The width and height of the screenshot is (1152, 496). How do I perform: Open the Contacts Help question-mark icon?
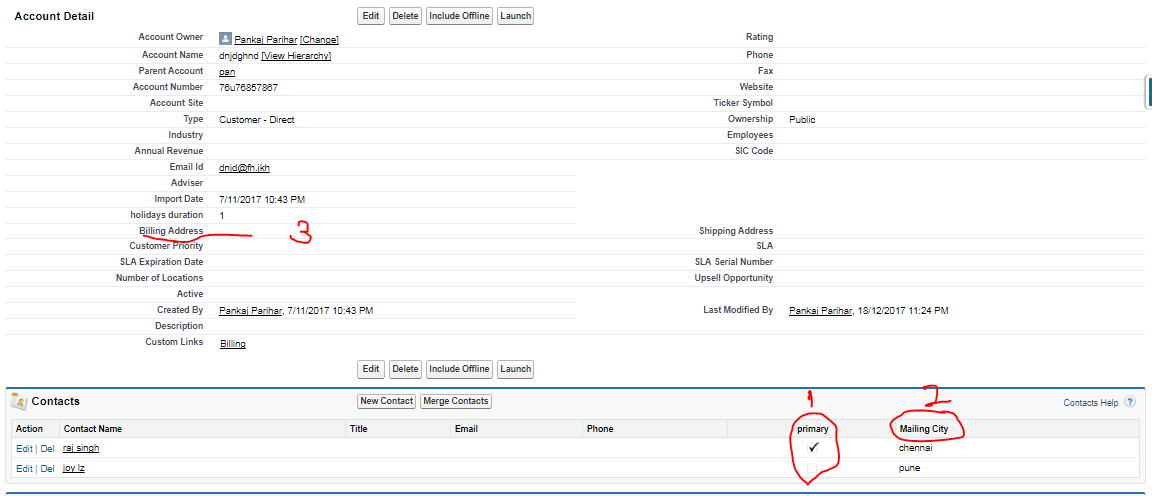pos(1130,402)
